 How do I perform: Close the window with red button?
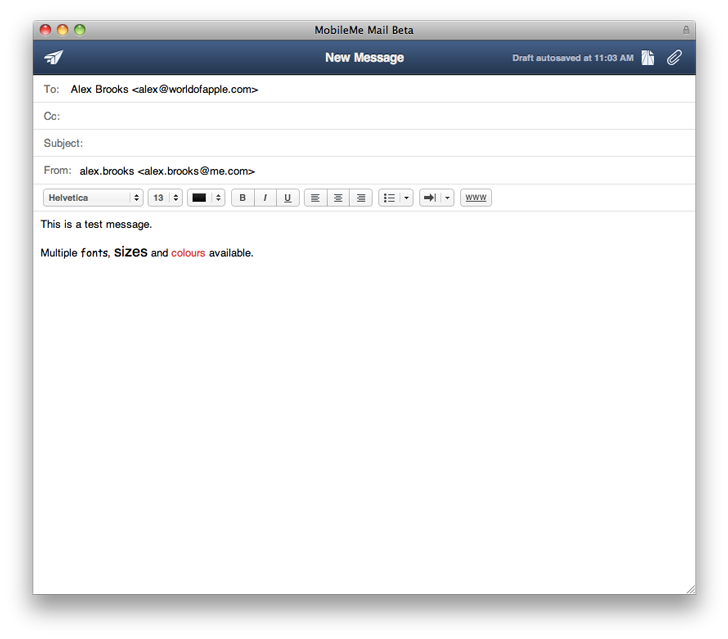point(46,30)
